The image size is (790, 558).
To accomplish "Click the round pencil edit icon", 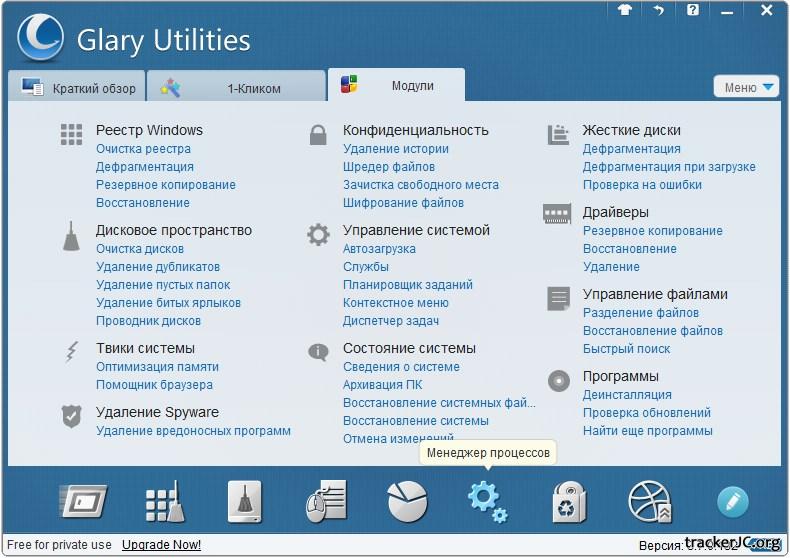I will pos(733,502).
